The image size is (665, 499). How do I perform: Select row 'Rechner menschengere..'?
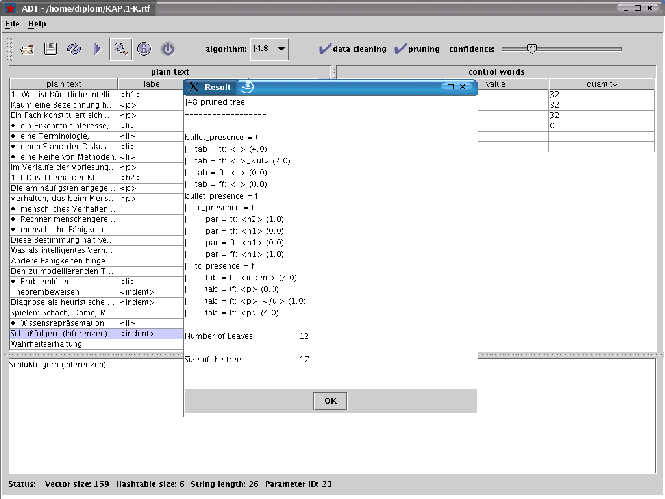pyautogui.click(x=97, y=219)
